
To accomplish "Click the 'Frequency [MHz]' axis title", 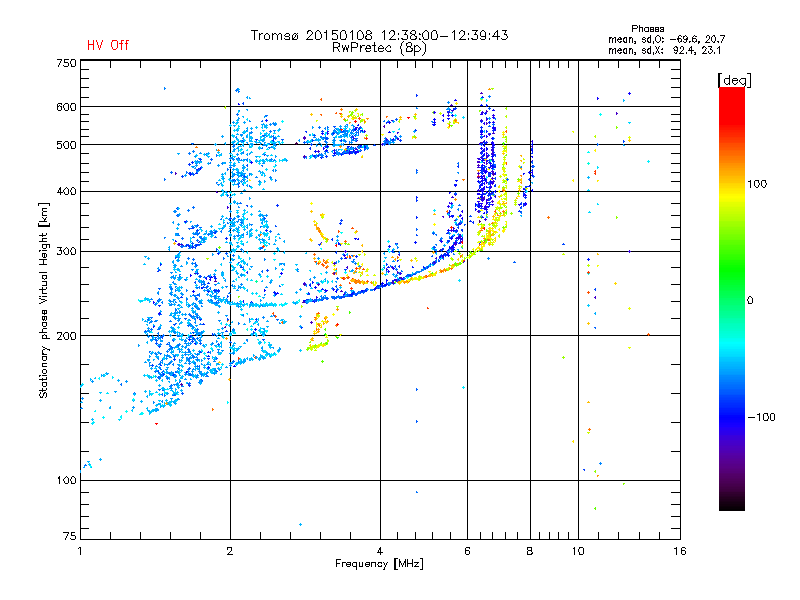I will (379, 564).
